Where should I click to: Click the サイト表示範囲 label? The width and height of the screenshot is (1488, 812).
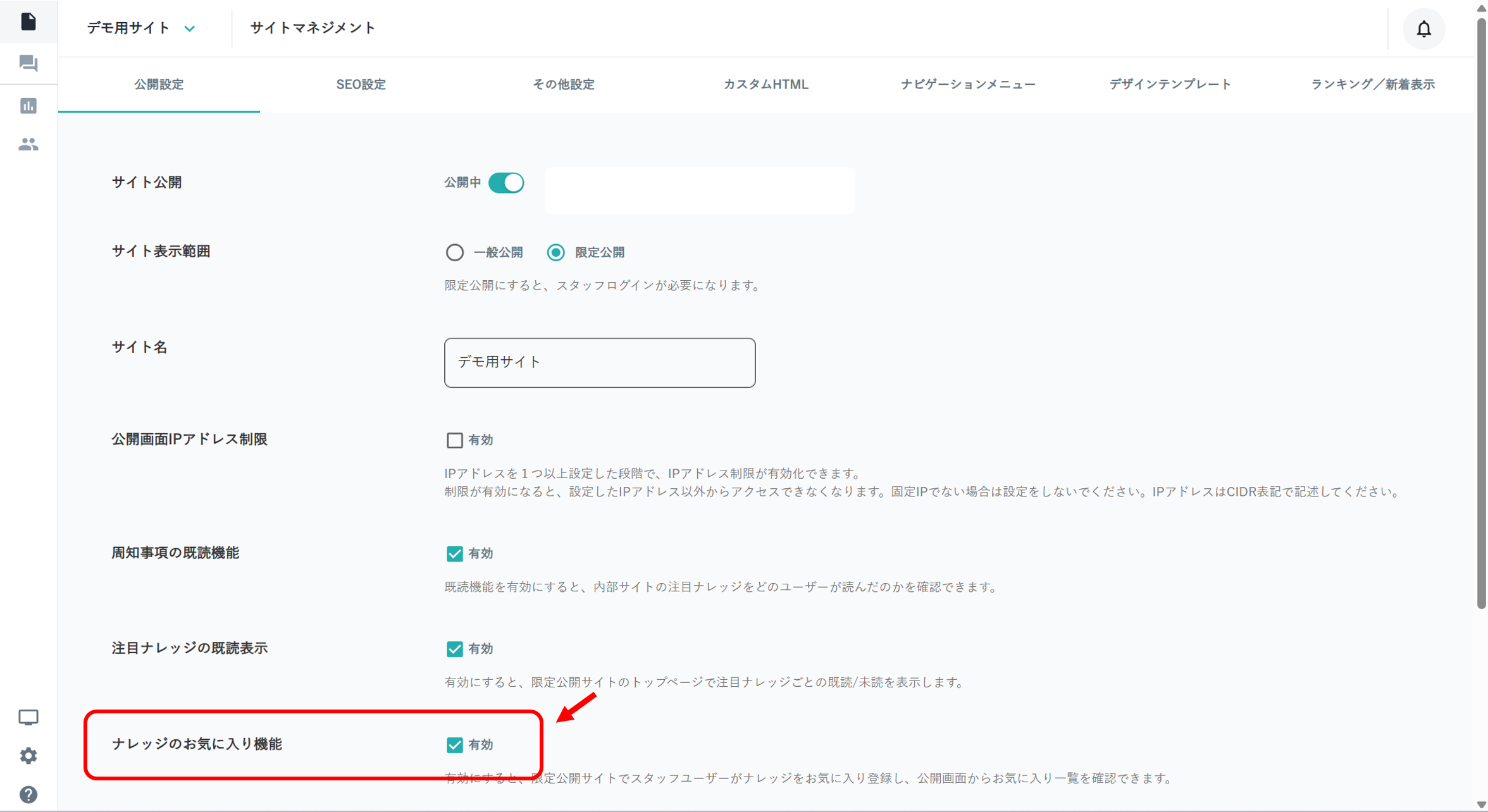point(161,251)
